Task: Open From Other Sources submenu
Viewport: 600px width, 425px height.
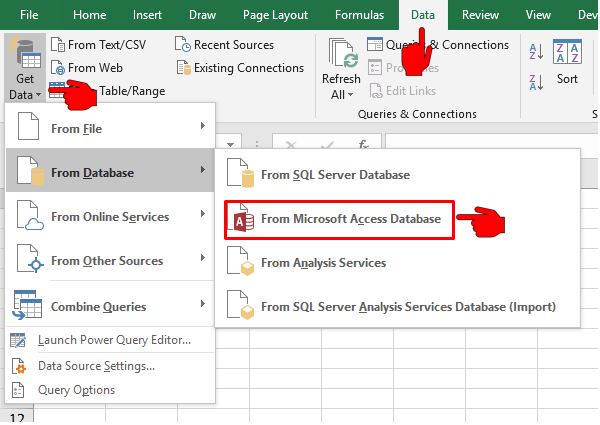Action: (111, 261)
